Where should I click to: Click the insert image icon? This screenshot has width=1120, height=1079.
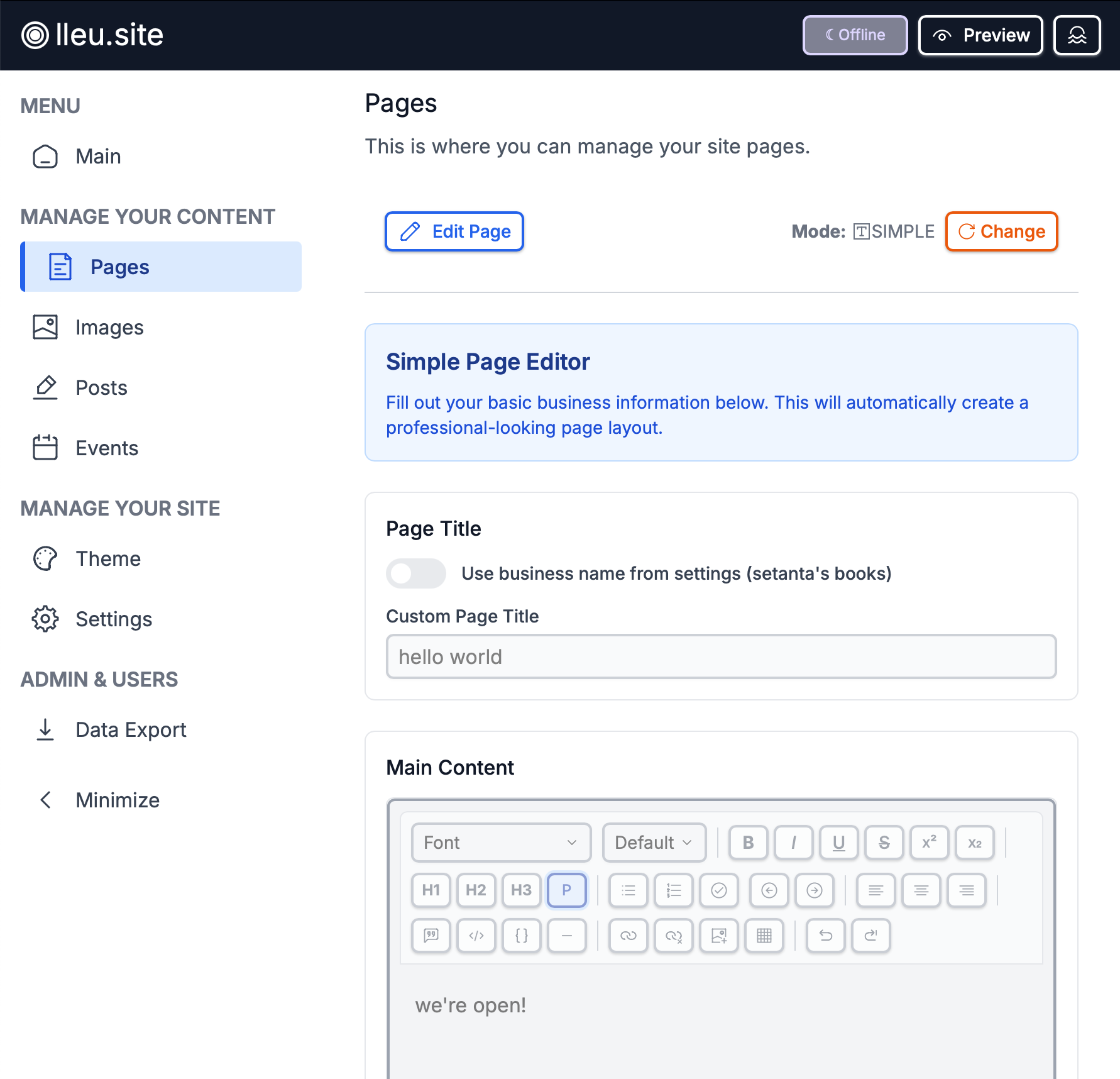(x=719, y=936)
